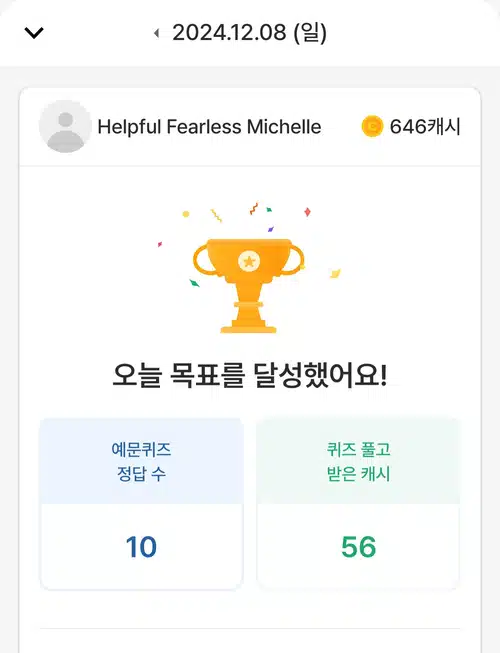Open the date 2024.12.08 (일) picker
Image resolution: width=500 pixels, height=653 pixels.
point(249,32)
